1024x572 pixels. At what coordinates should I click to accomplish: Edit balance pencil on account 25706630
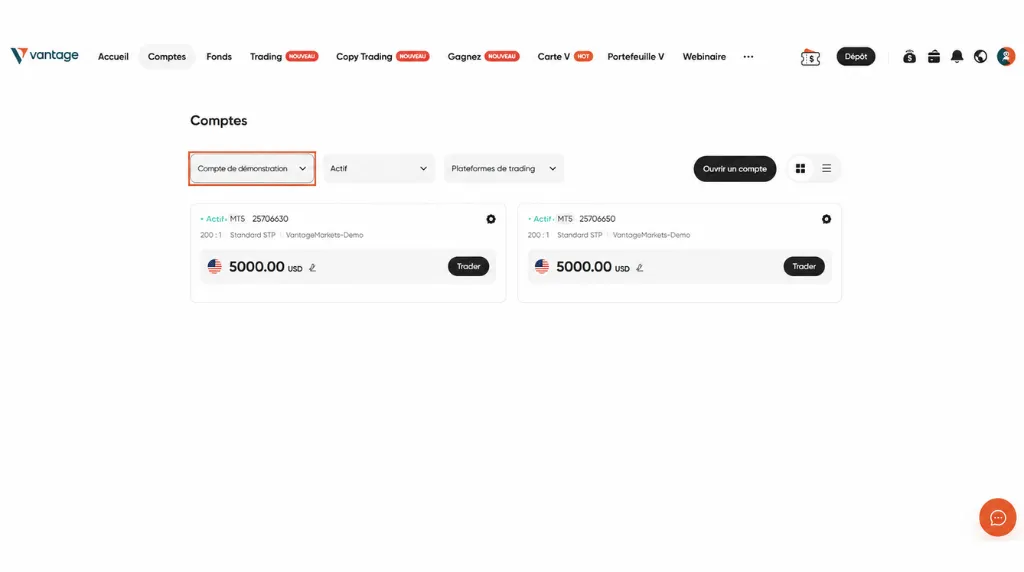tap(312, 268)
